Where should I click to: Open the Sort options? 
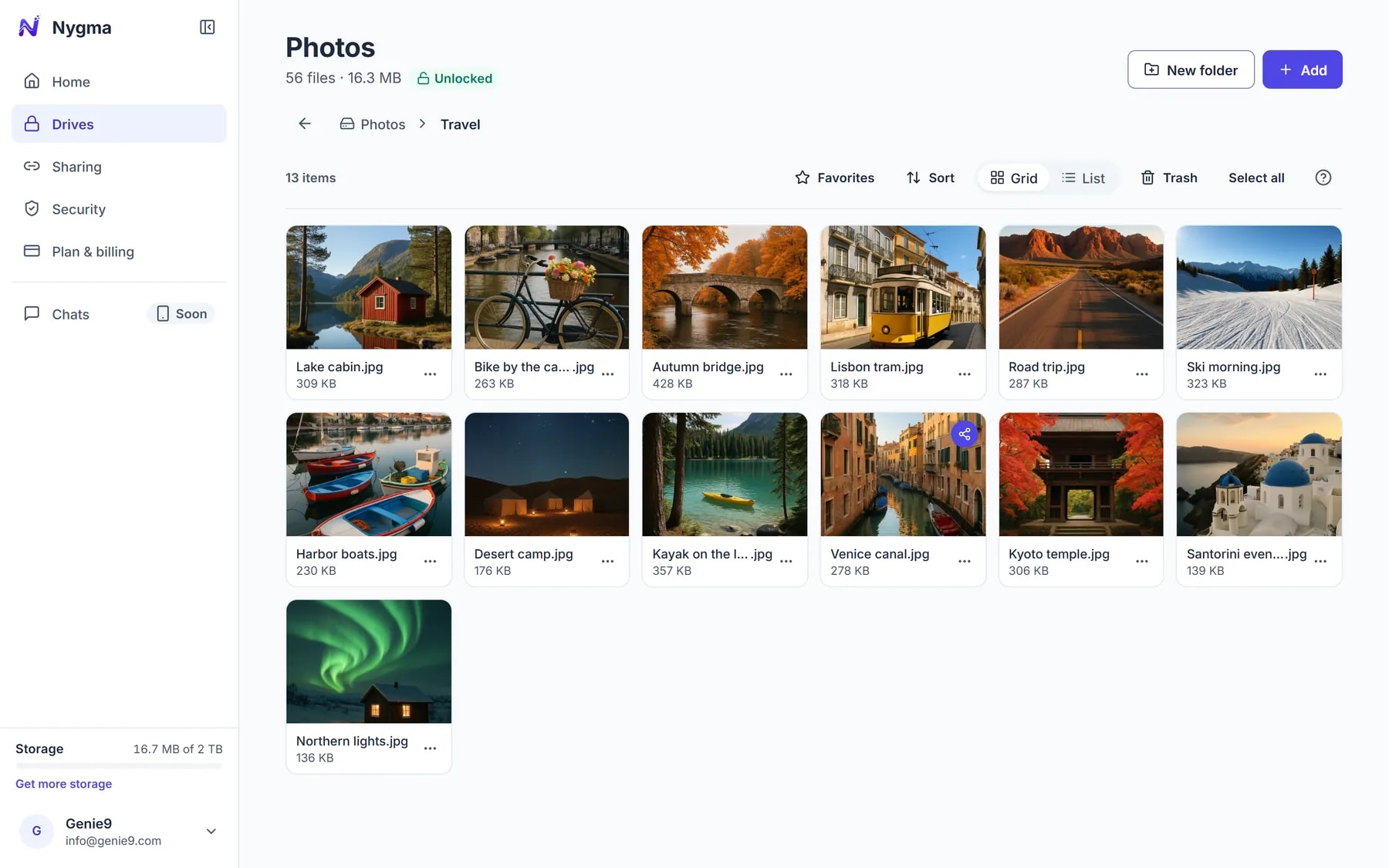(x=930, y=177)
